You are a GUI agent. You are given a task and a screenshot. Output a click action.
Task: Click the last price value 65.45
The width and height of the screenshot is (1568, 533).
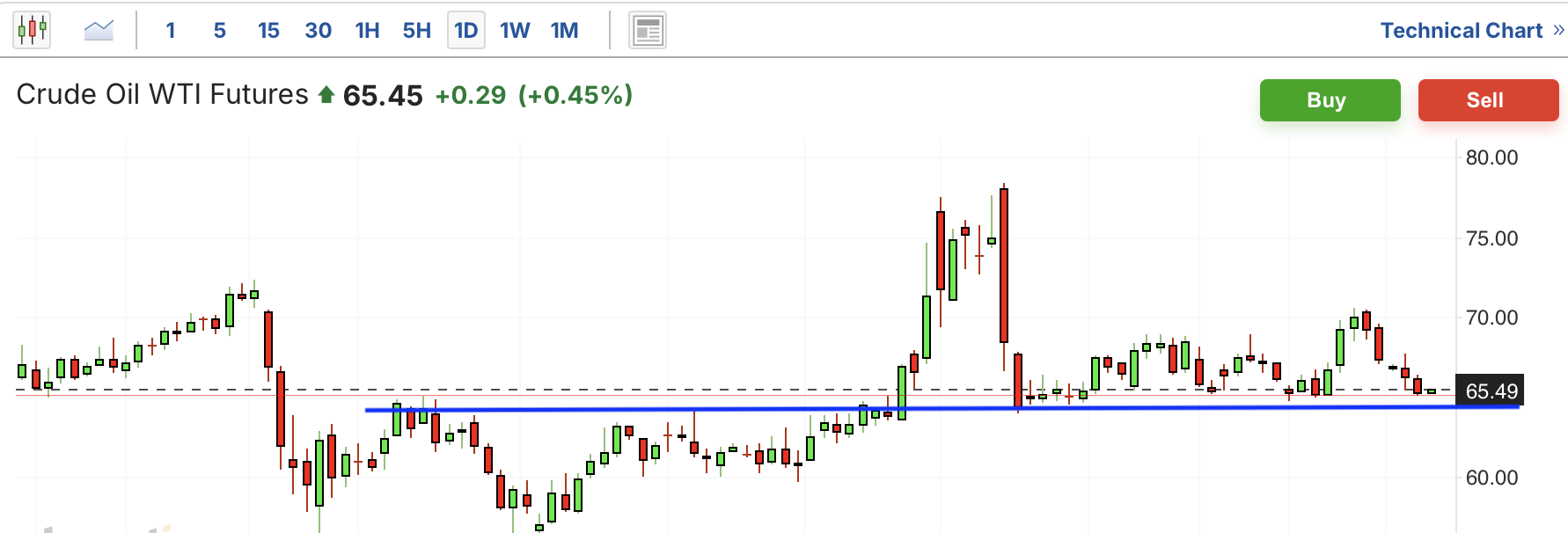pos(383,95)
